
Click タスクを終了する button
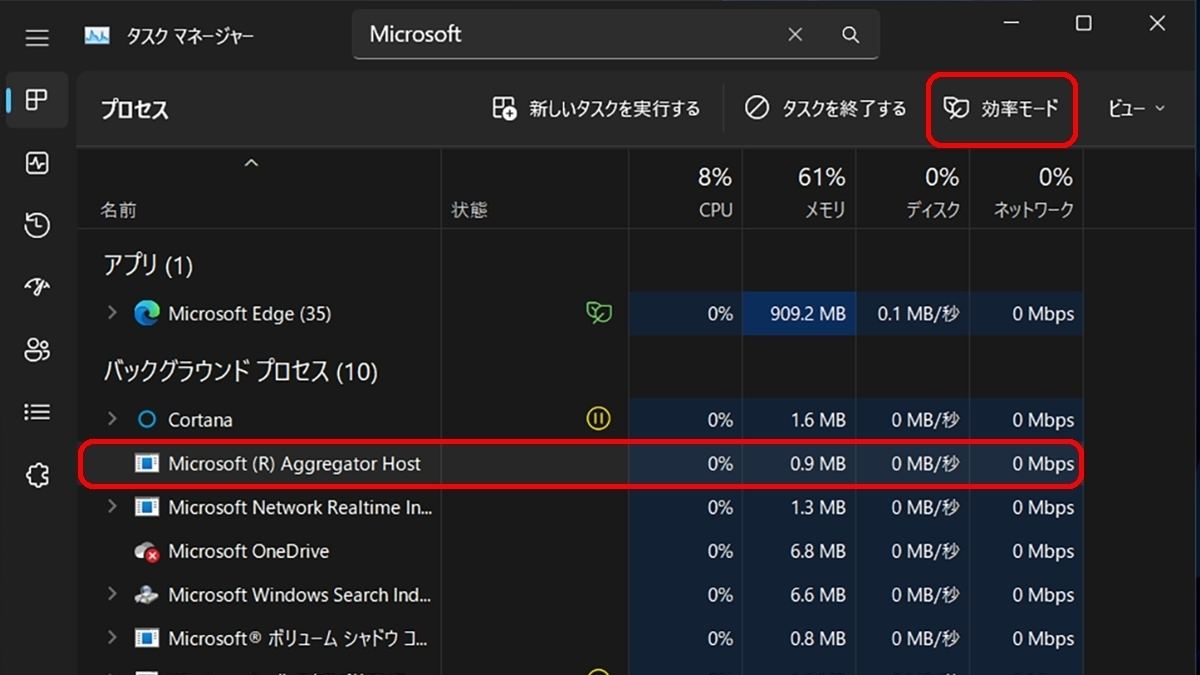tap(826, 109)
